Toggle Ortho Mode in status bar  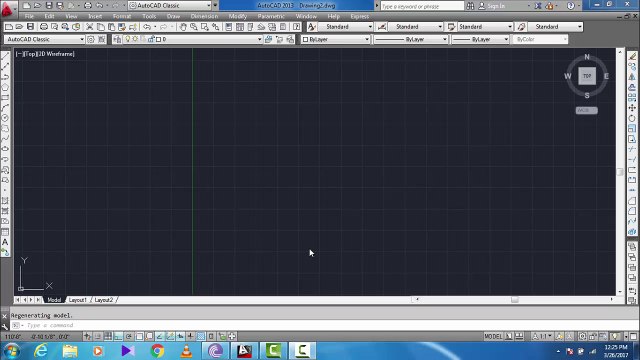pos(118,336)
